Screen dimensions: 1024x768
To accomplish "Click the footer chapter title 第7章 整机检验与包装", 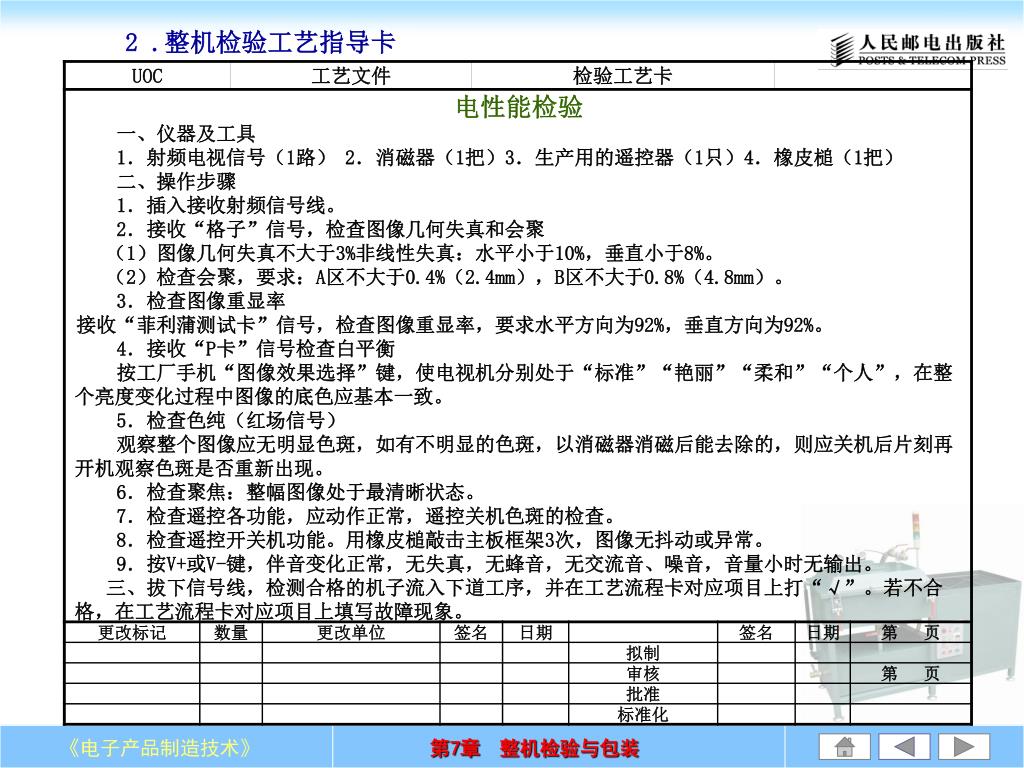I will [534, 748].
